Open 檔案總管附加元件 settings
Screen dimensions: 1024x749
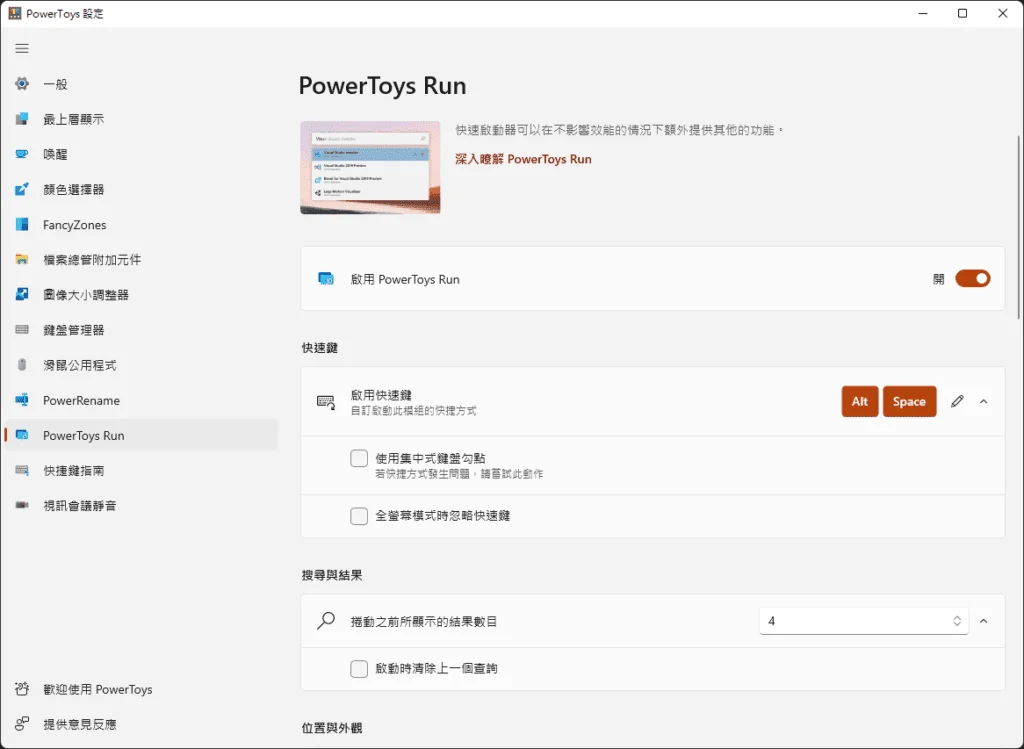(141, 259)
